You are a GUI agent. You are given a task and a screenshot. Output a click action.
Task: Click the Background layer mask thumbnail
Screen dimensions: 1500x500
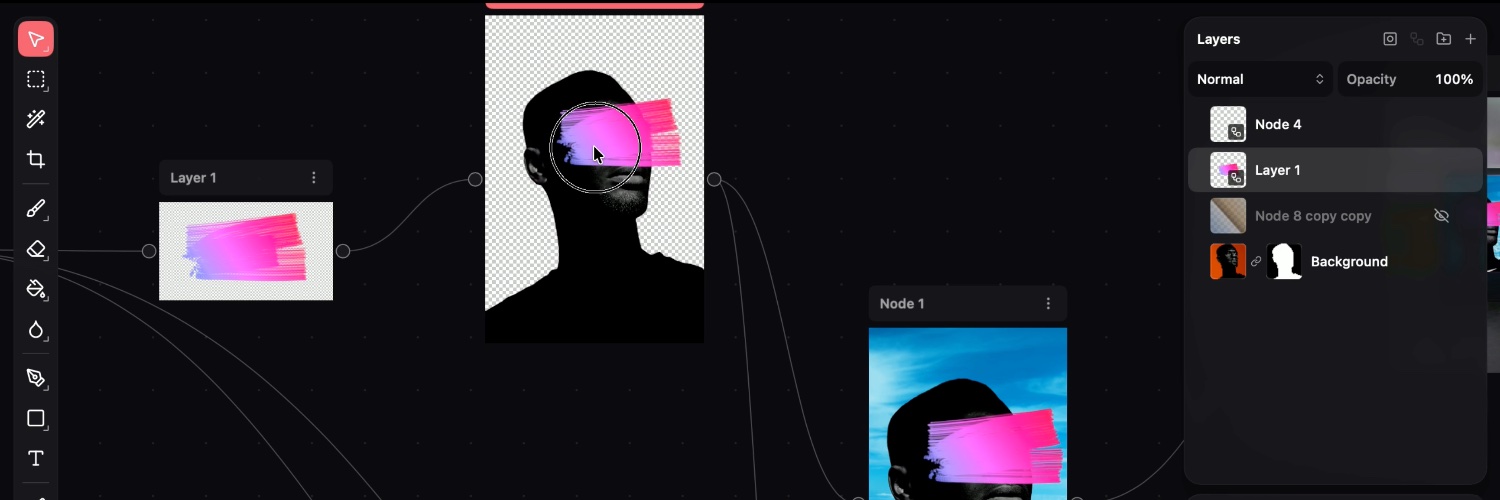1284,261
